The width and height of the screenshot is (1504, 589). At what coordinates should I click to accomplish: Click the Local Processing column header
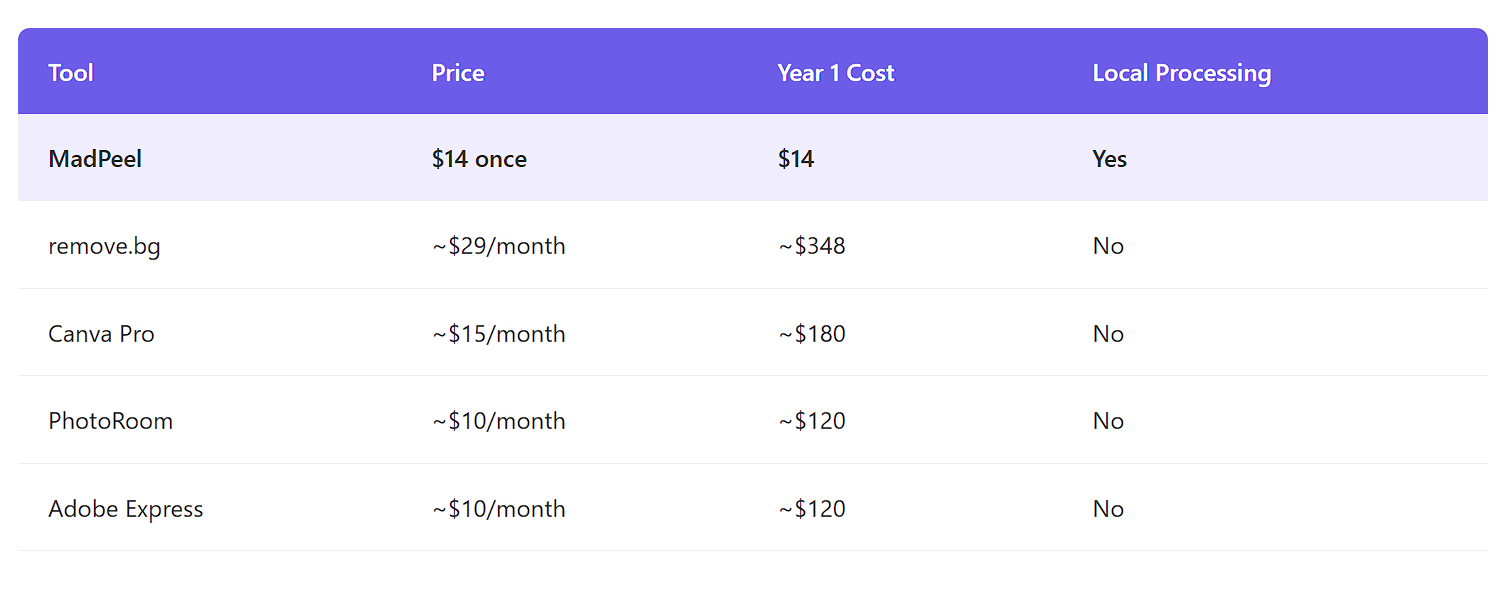pos(1181,73)
